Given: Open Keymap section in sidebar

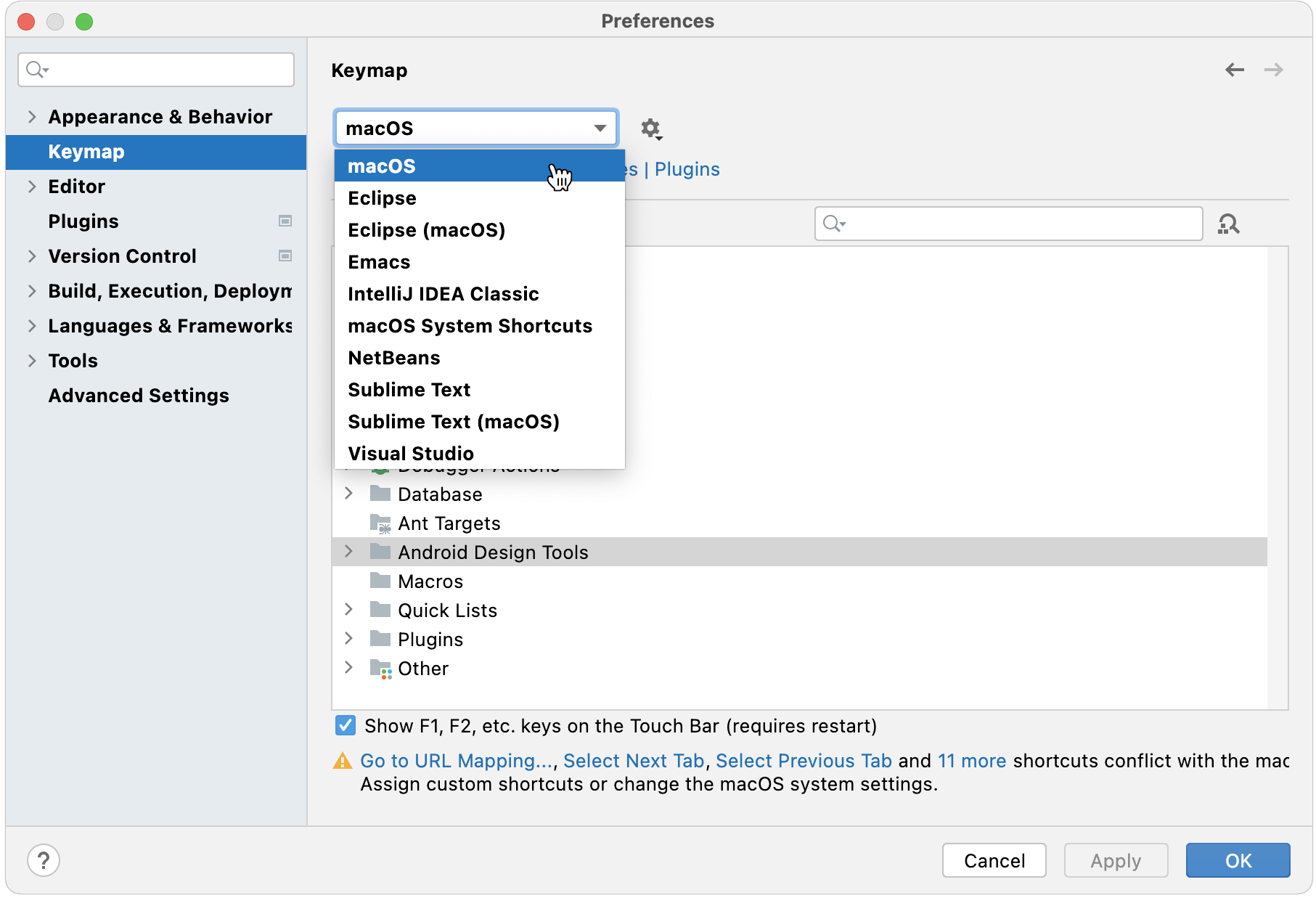Looking at the screenshot, I should [86, 152].
